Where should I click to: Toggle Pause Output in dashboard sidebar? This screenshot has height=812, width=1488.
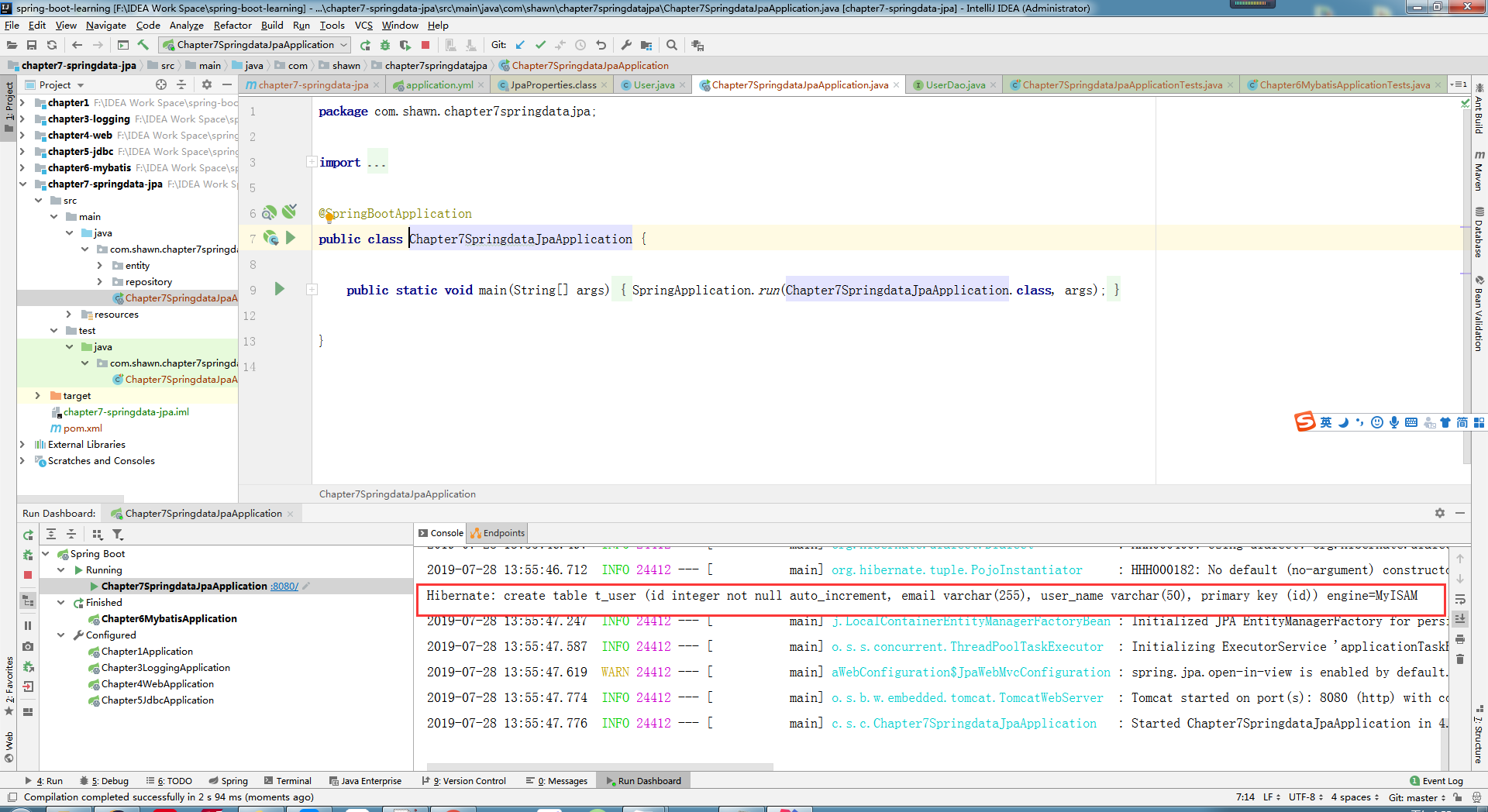point(28,626)
